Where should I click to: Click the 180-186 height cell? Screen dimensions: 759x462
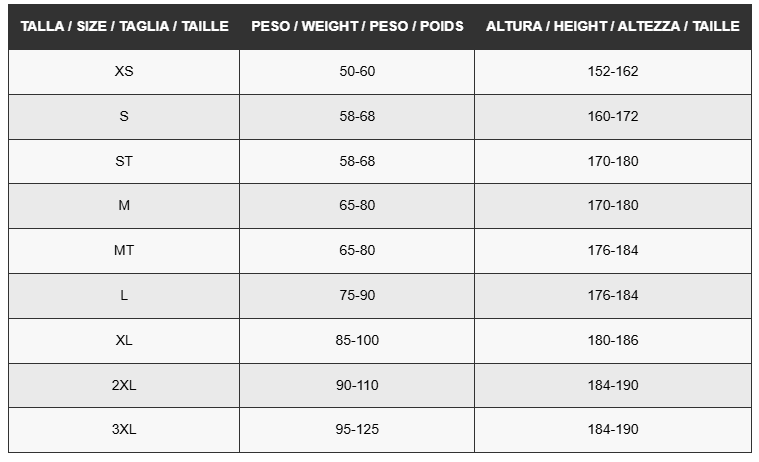[x=613, y=340]
